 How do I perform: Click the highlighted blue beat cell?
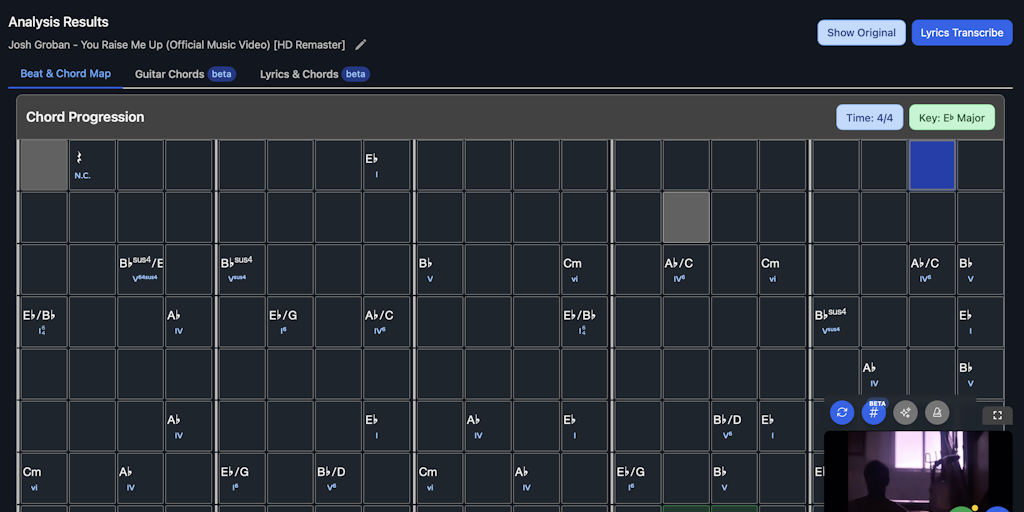point(932,165)
